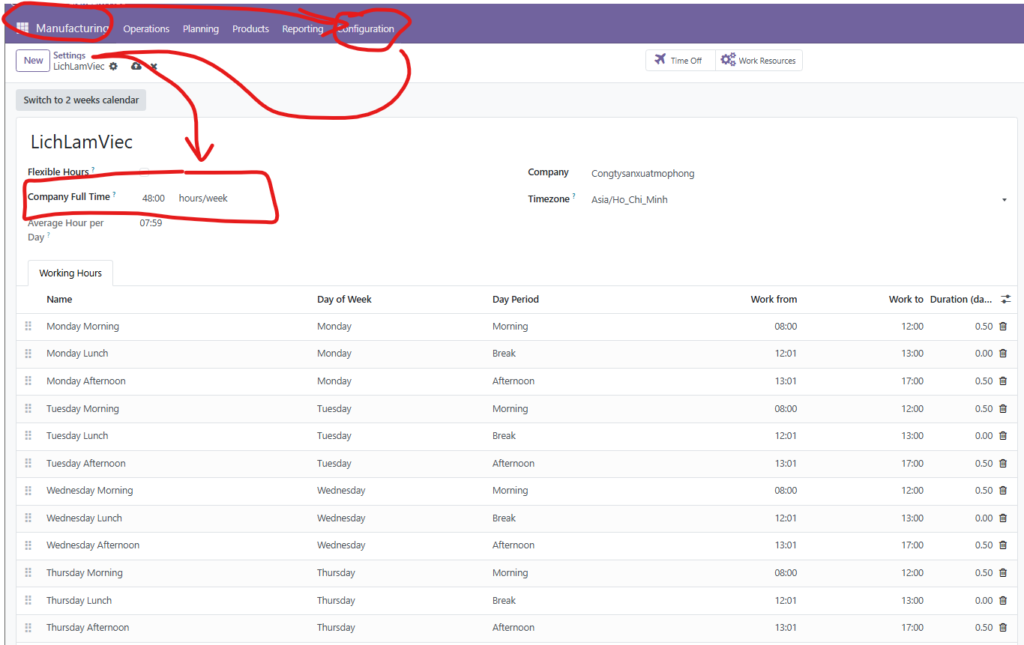Open the Time Off smart button

point(679,61)
